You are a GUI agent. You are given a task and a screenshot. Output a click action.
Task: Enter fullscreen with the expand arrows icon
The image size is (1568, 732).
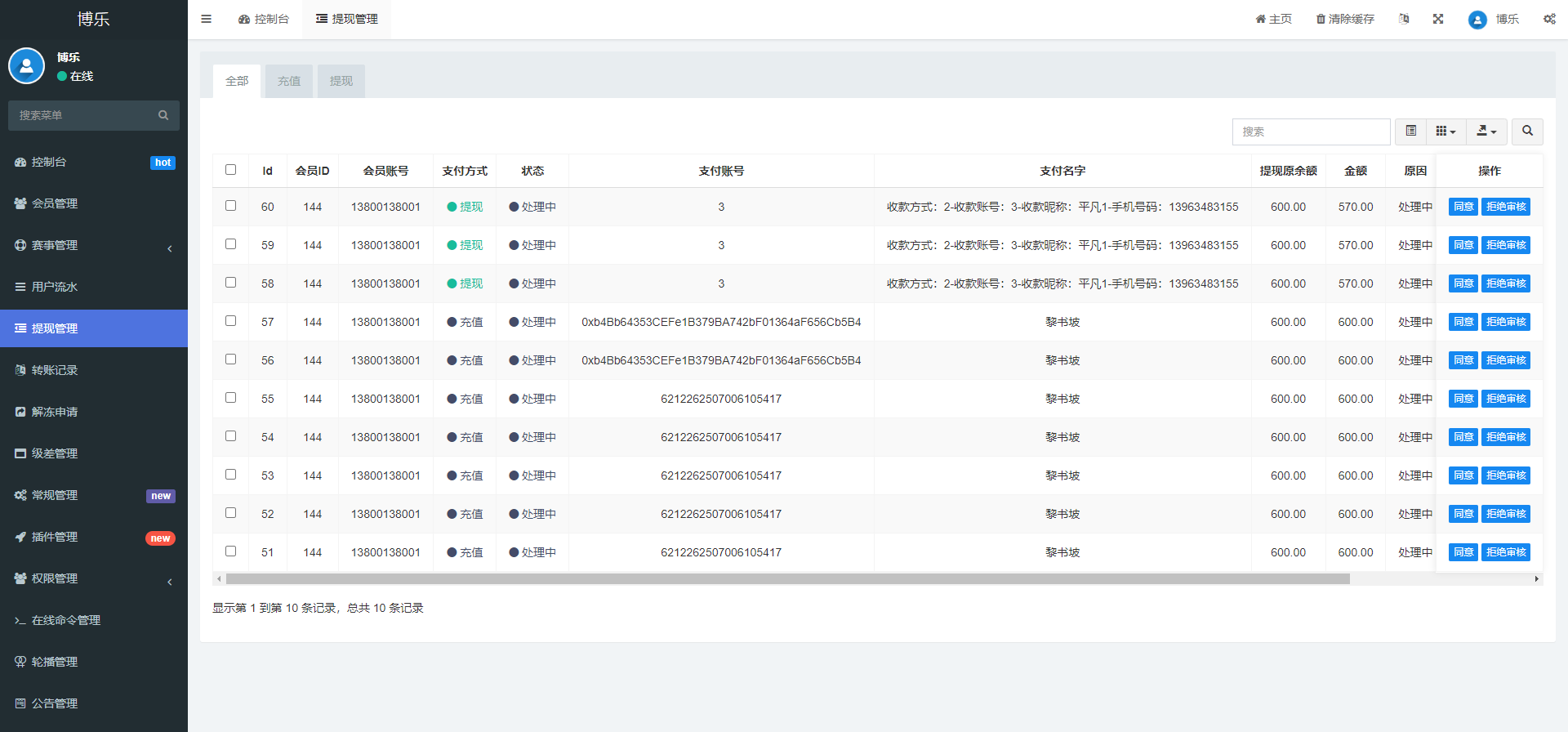[1438, 19]
